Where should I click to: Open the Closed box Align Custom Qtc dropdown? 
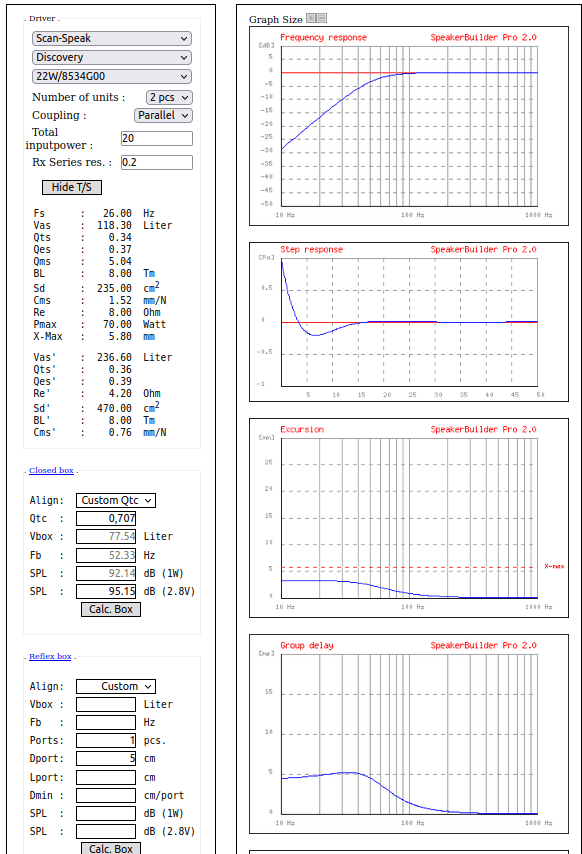click(116, 500)
